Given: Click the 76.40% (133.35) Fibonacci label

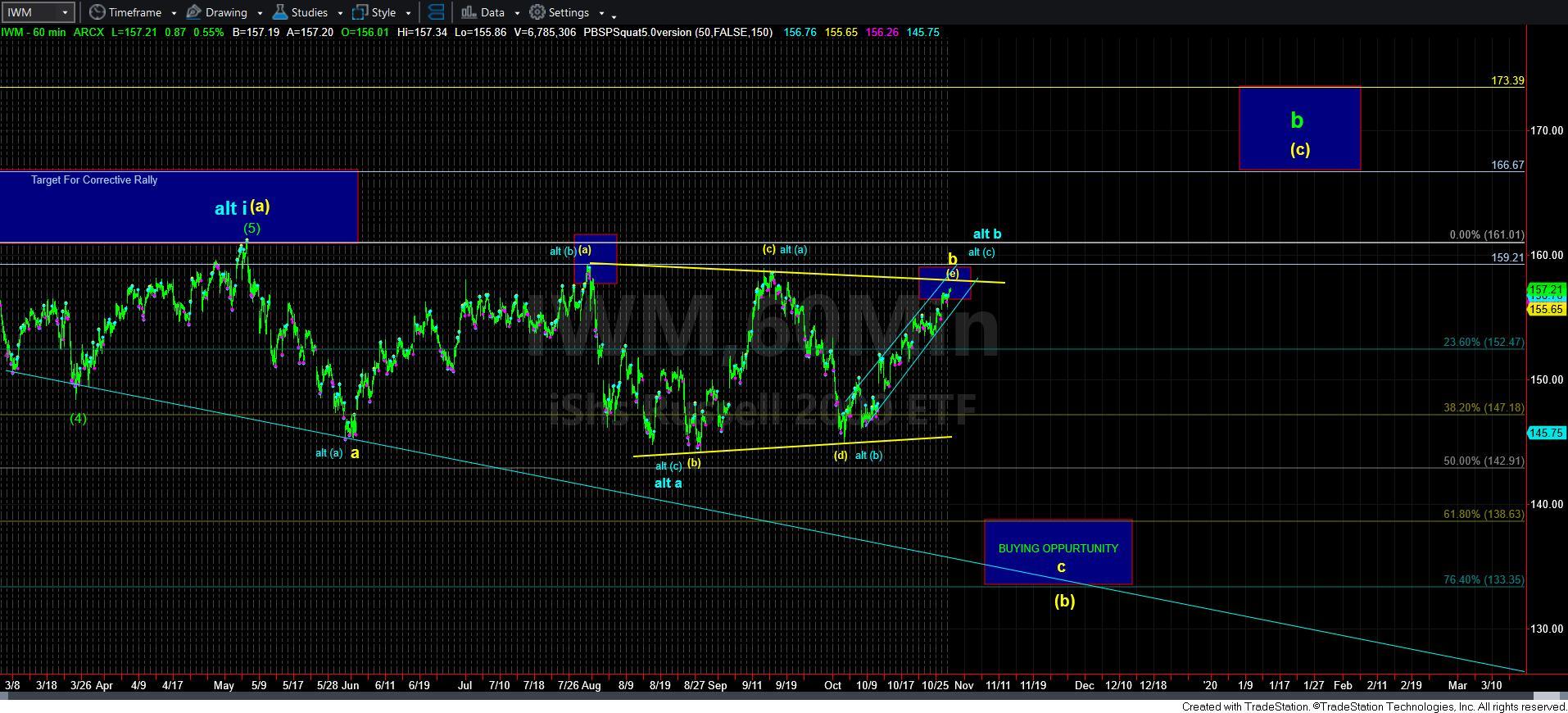Looking at the screenshot, I should point(1484,579).
